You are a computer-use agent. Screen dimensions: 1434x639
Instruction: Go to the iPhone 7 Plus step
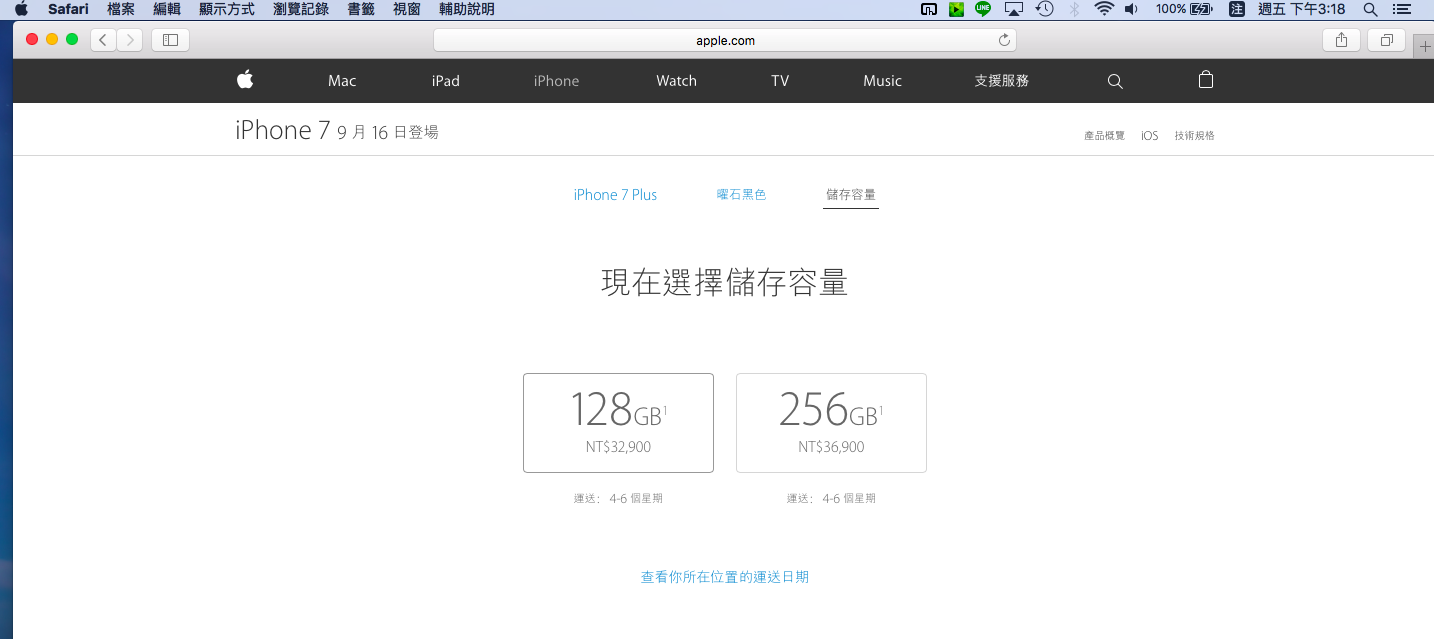(x=615, y=195)
